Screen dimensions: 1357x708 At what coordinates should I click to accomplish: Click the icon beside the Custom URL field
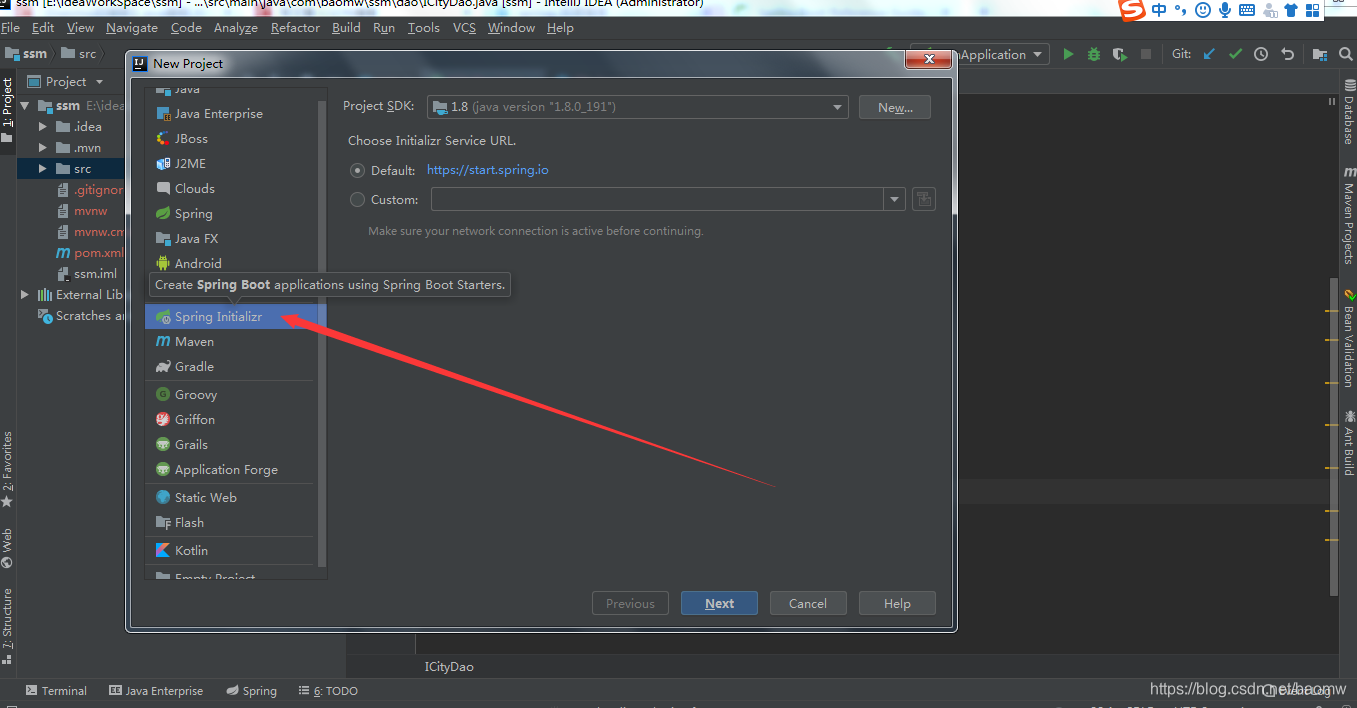point(924,199)
